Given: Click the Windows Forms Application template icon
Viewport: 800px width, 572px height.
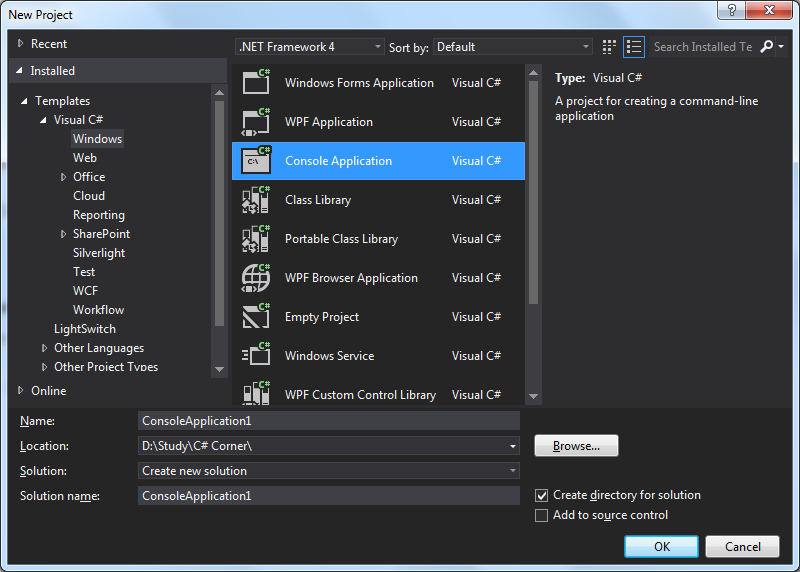Looking at the screenshot, I should click(x=256, y=82).
